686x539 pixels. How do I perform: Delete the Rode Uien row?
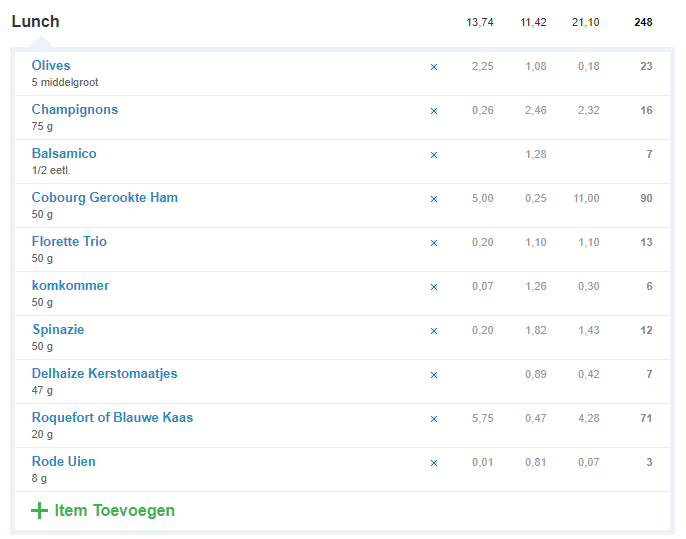[x=434, y=463]
